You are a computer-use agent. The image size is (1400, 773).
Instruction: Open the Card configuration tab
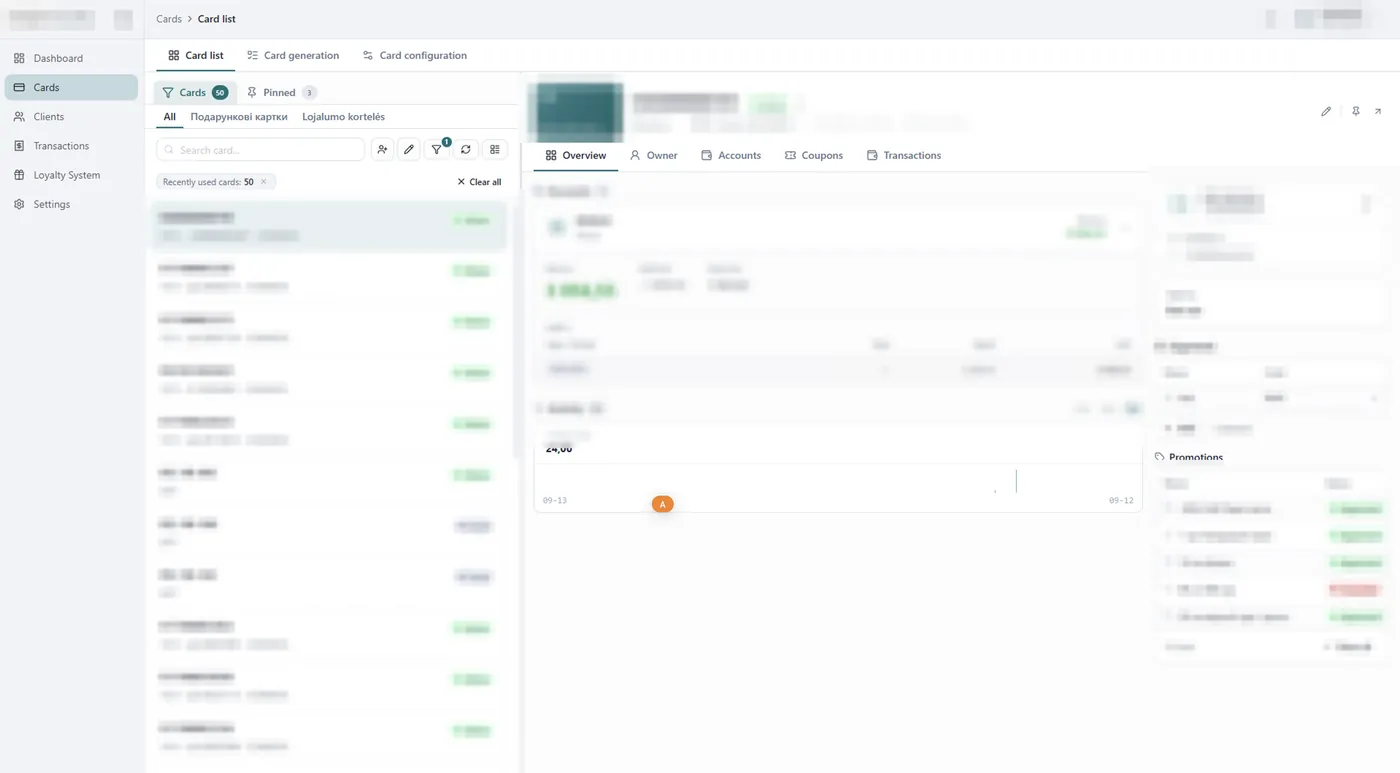click(x=415, y=55)
